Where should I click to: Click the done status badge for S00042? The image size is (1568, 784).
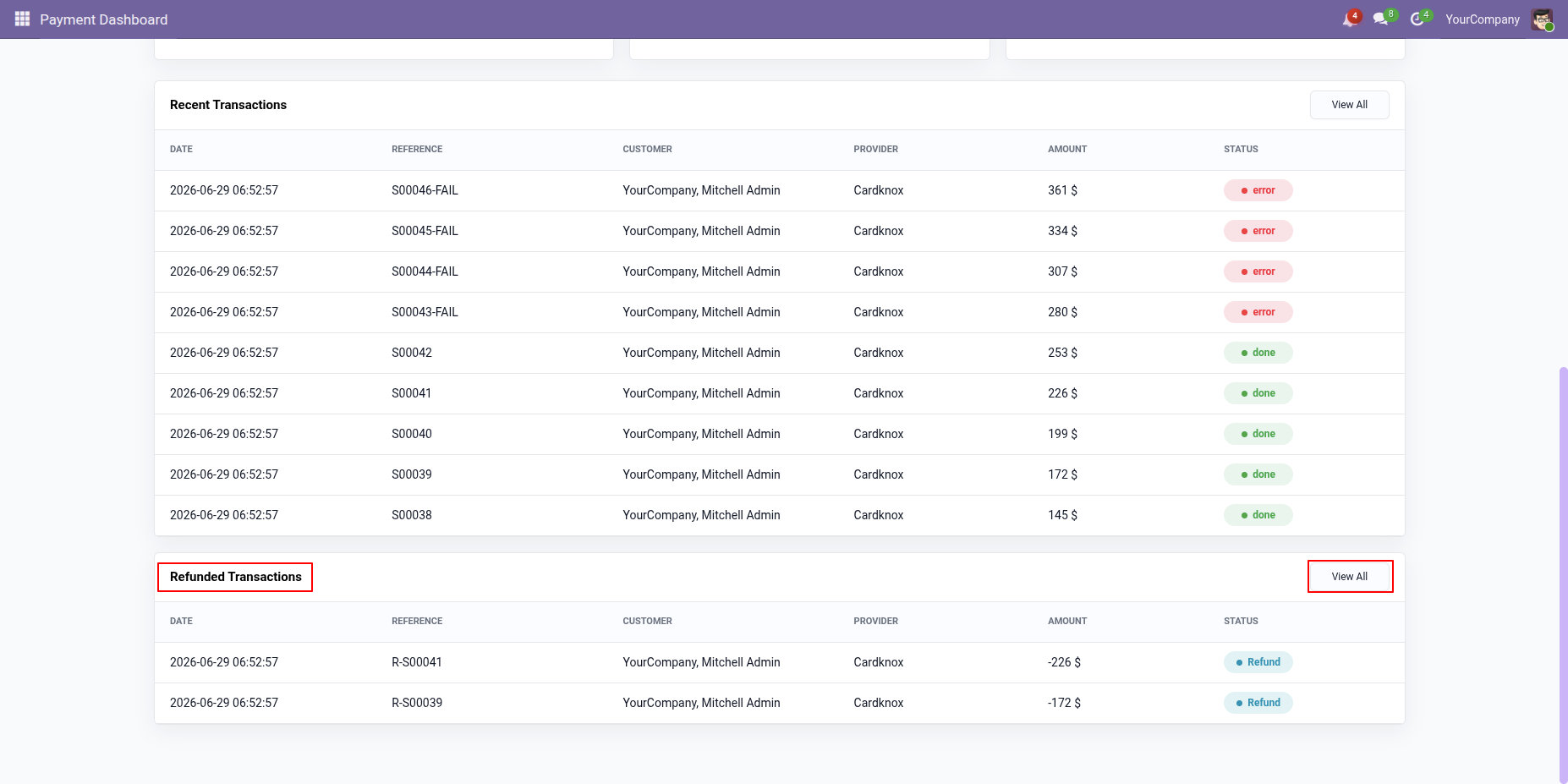(x=1258, y=353)
